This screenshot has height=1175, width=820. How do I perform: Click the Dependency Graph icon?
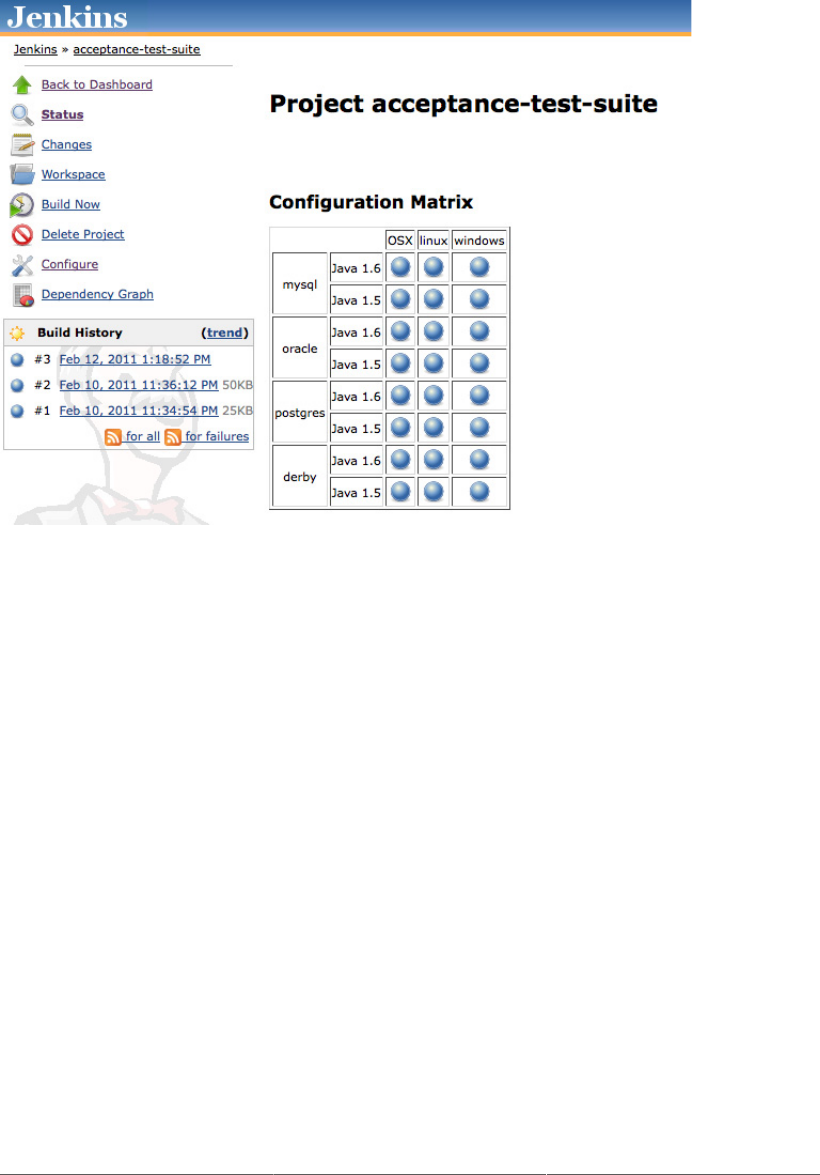tap(23, 294)
